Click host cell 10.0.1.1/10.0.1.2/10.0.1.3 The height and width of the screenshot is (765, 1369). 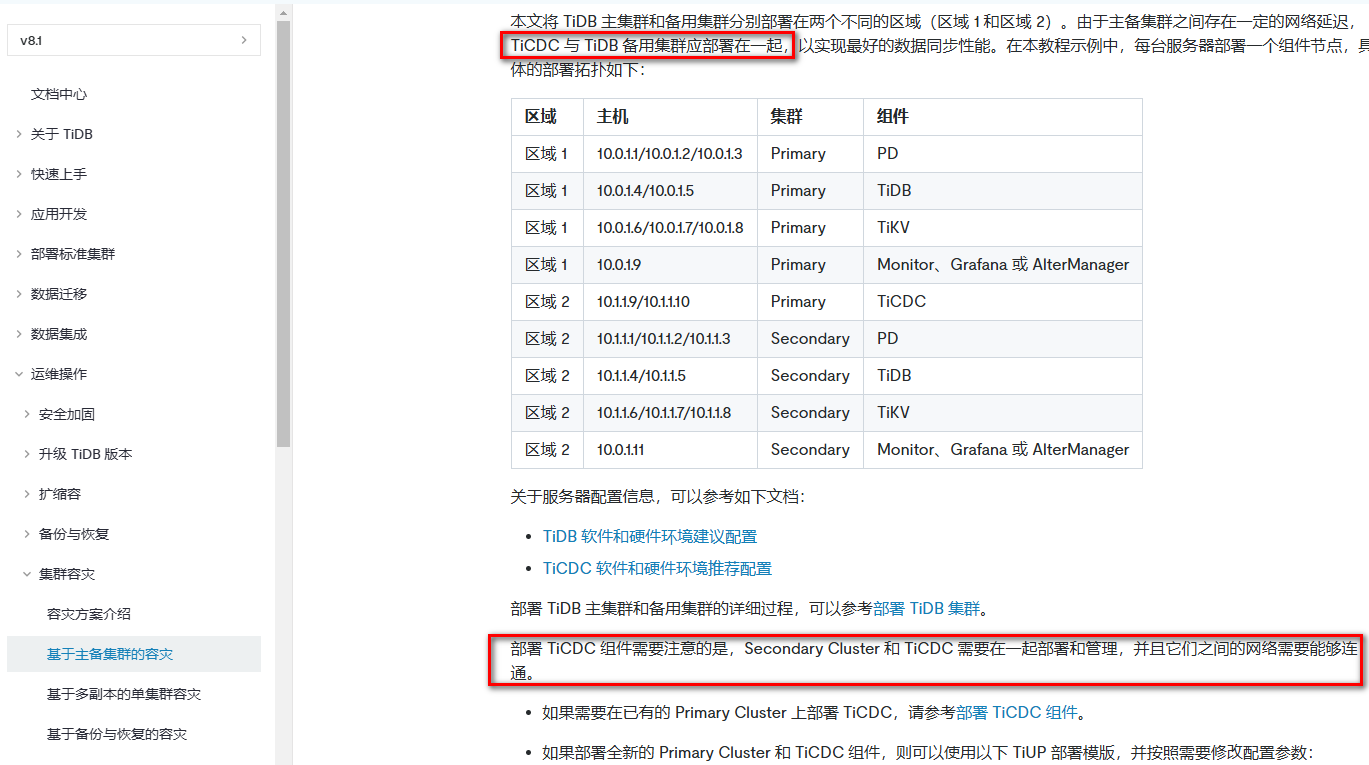click(670, 154)
